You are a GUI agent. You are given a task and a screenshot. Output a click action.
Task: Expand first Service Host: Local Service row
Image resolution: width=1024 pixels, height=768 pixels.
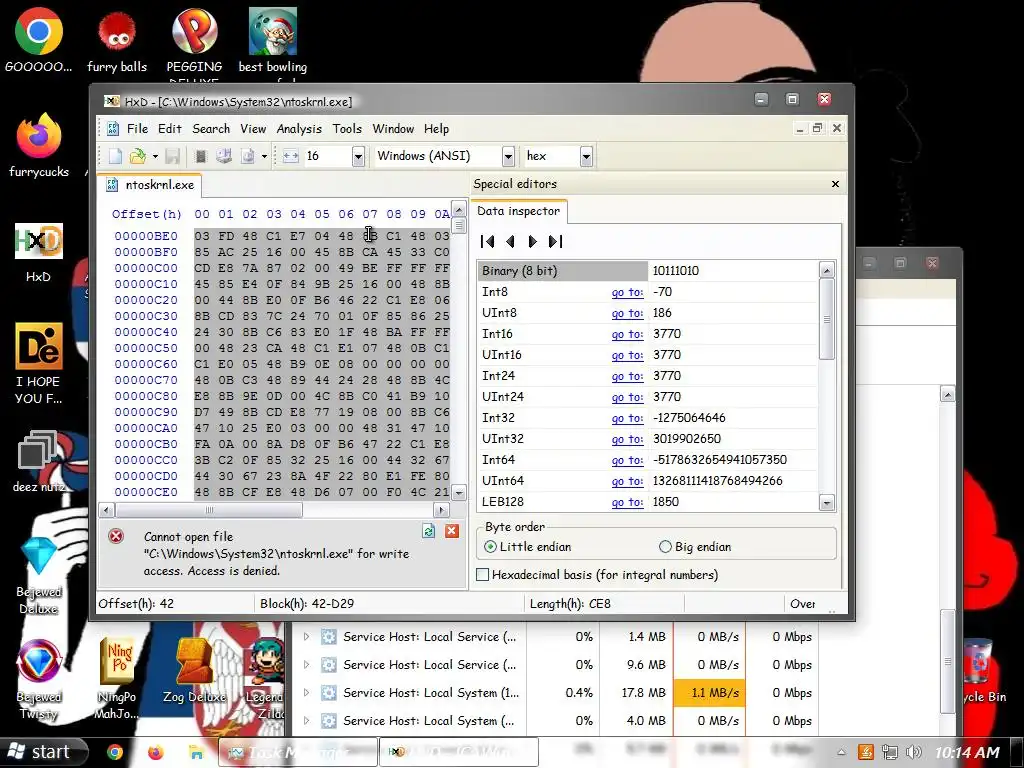[306, 637]
